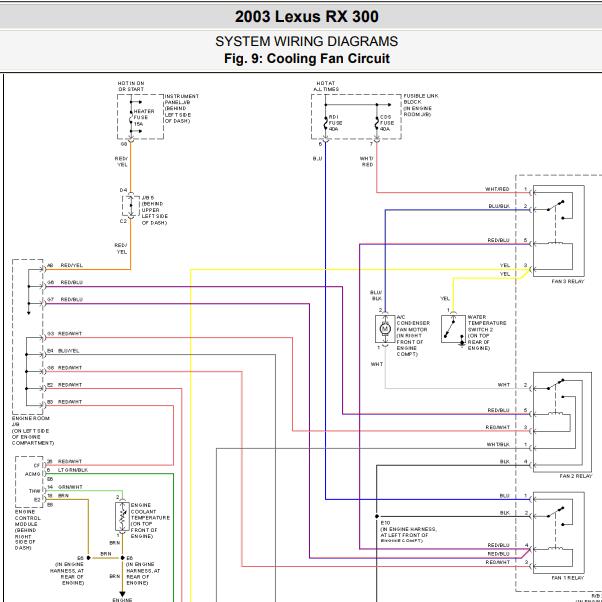Click the 'FAN 2 RELAY' label
Viewport: 602px width, 602px height.
click(576, 476)
